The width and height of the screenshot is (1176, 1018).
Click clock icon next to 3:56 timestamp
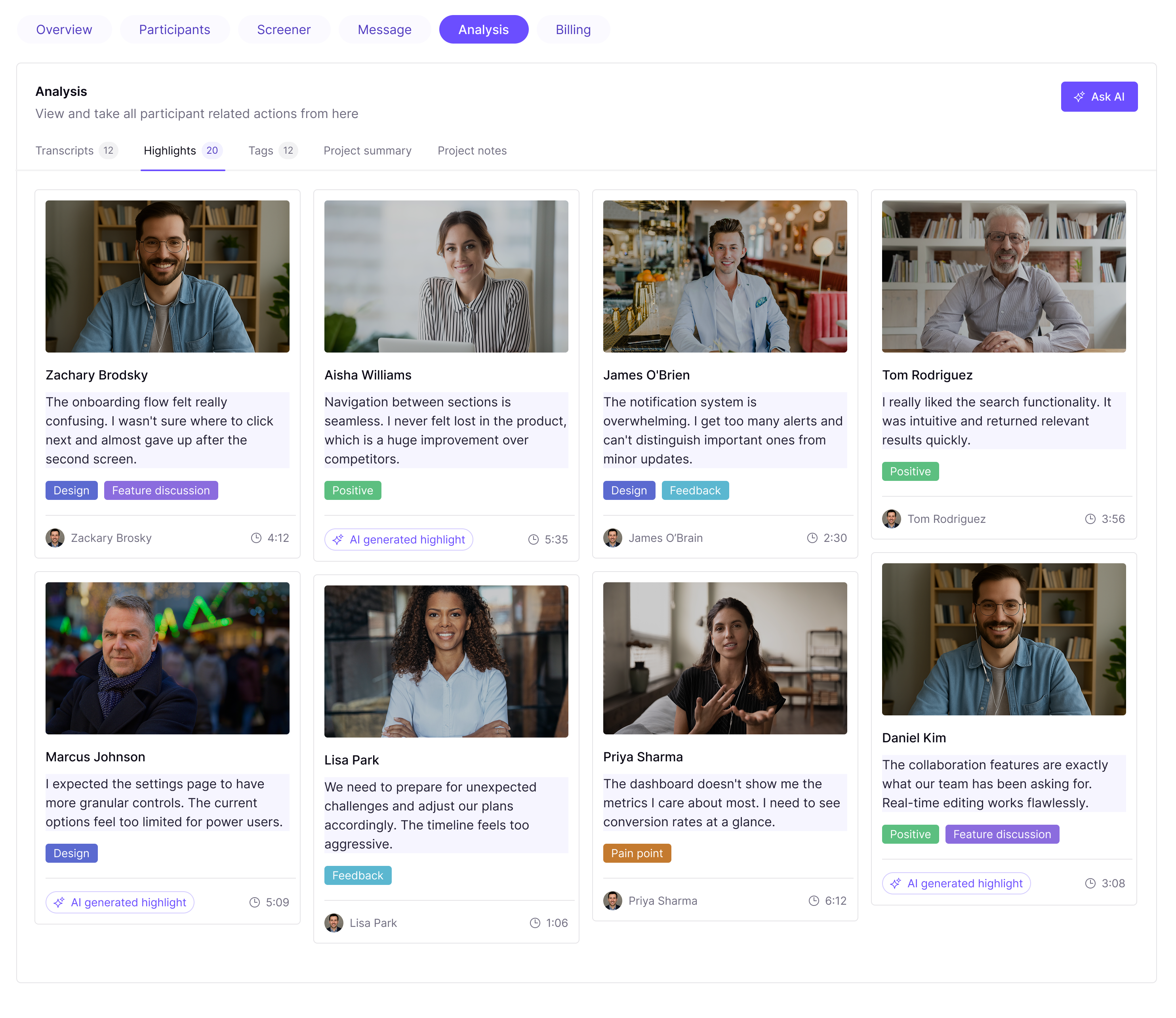coord(1090,519)
